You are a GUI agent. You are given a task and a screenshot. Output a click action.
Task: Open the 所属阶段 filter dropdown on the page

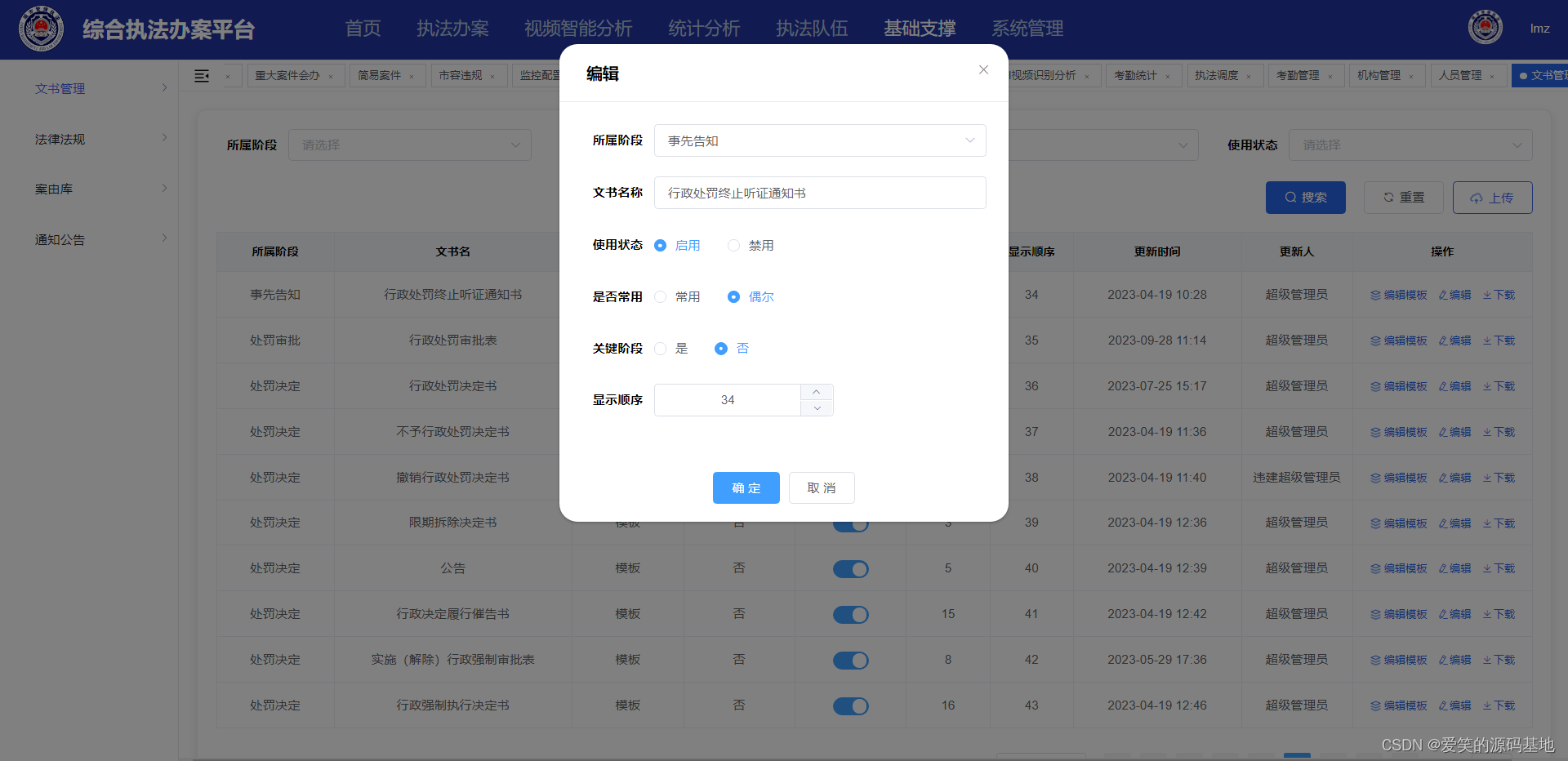(x=410, y=145)
